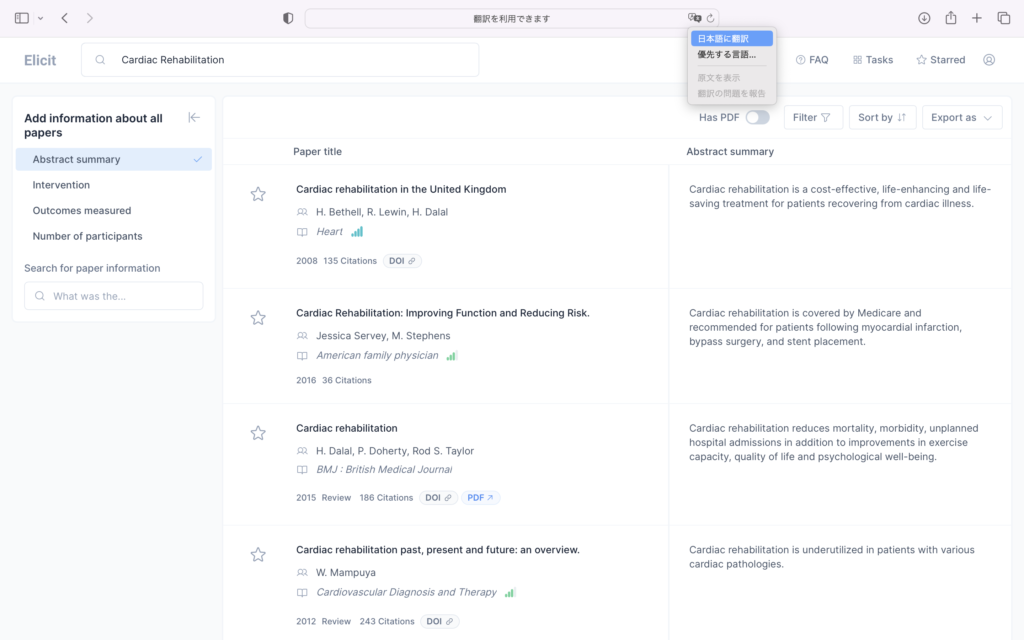The image size is (1024, 640).
Task: Open a new Safari tab with plus icon
Action: [x=977, y=18]
